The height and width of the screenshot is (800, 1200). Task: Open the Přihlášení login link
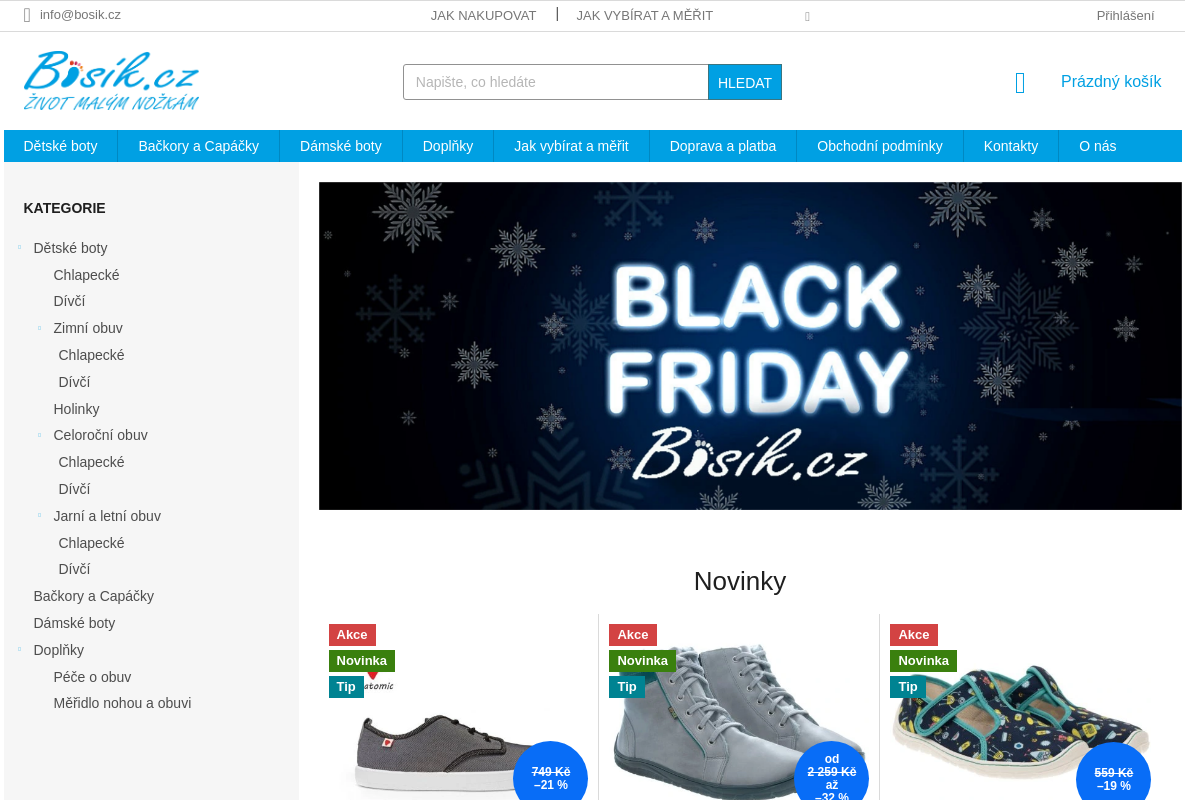coord(1125,15)
